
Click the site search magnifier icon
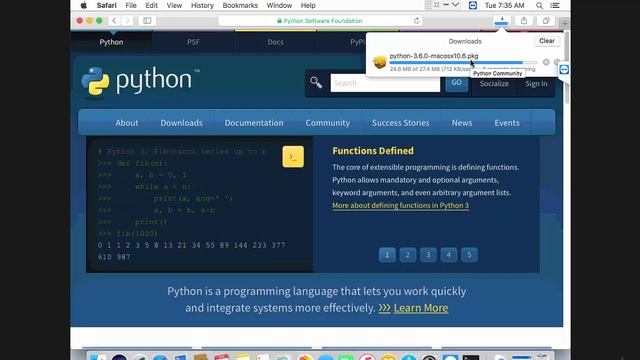point(316,82)
